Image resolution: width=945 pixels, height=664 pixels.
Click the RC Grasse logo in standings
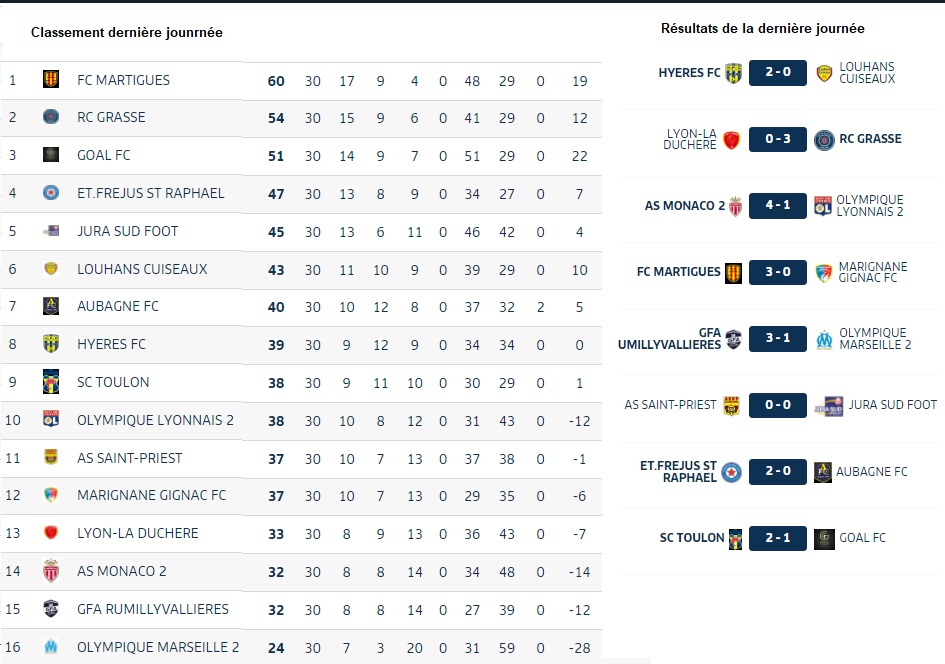51,117
